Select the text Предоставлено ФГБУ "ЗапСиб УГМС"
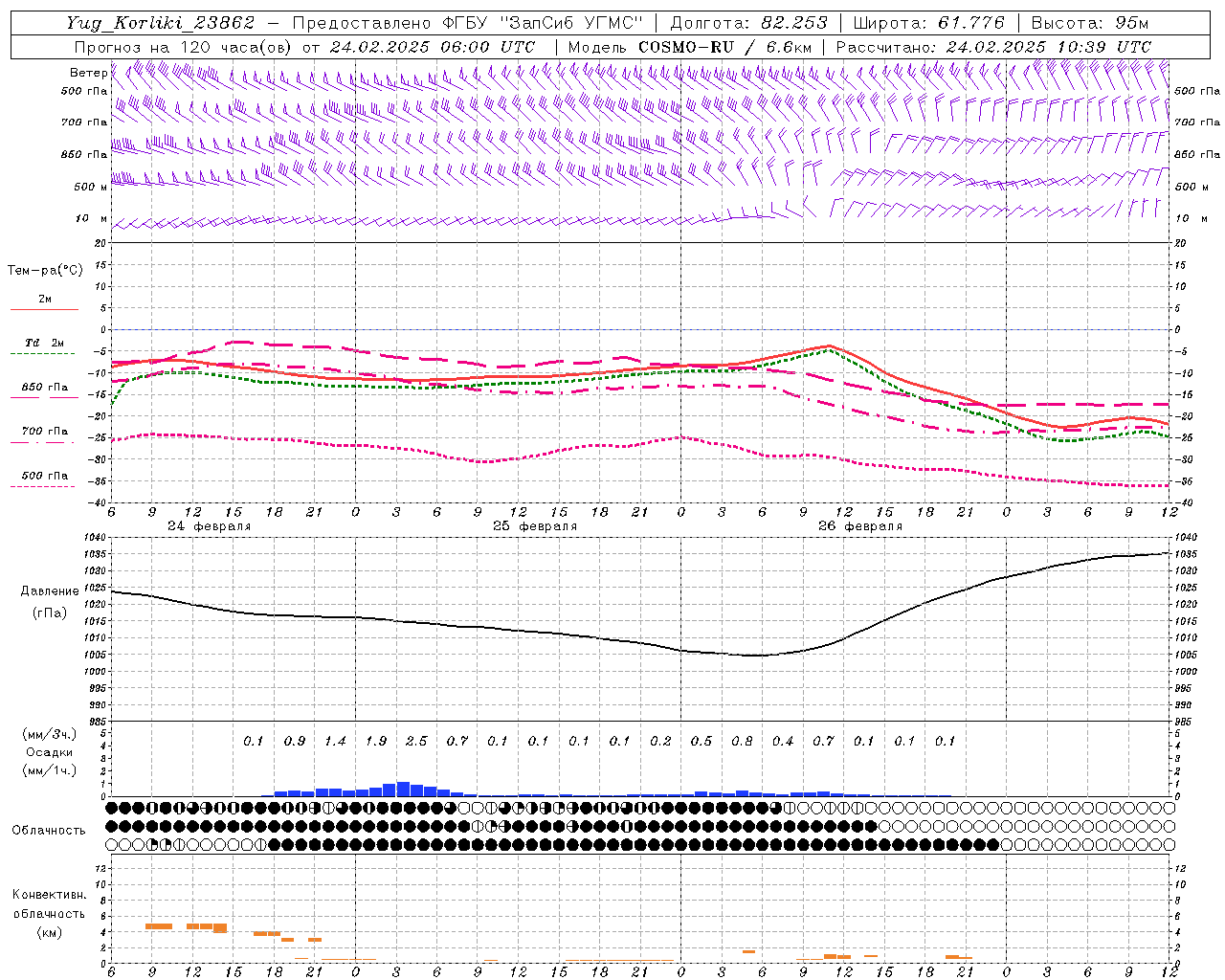The image size is (1225, 980). coord(467,23)
